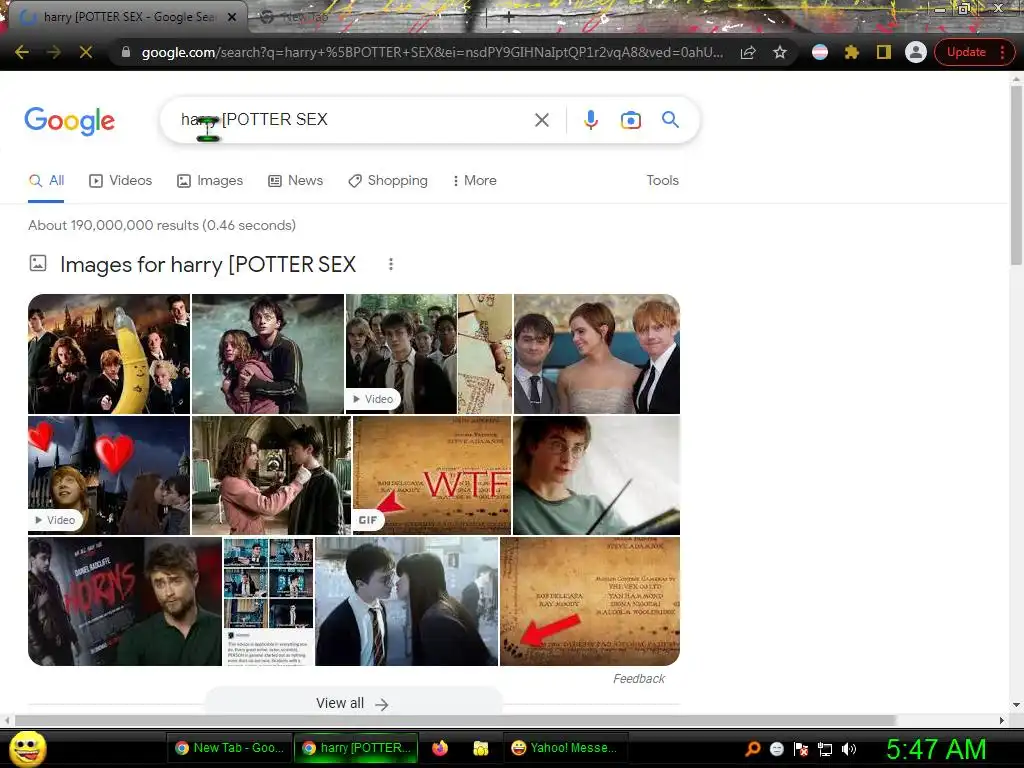The width and height of the screenshot is (1024, 768).
Task: Open the red heart video thumbnail
Action: pos(109,475)
